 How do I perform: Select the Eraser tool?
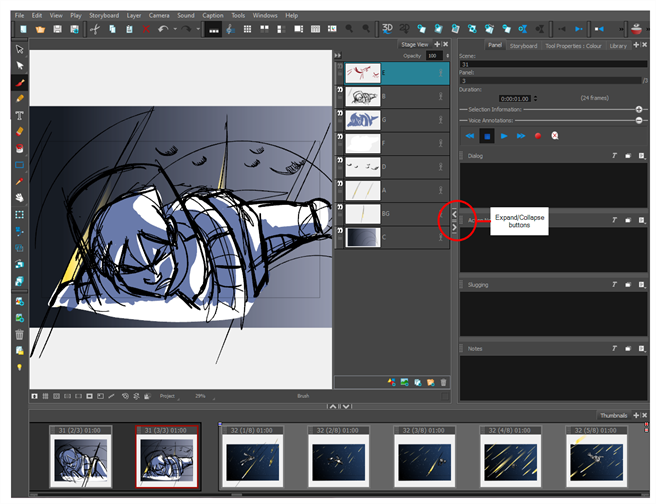click(x=20, y=132)
